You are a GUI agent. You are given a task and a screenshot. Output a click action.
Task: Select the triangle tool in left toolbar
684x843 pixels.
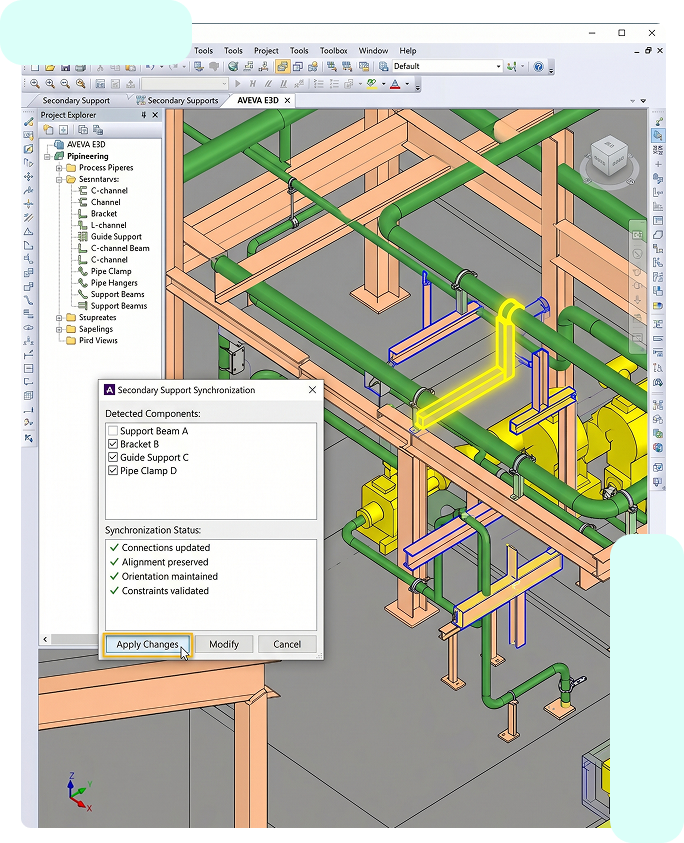(x=28, y=232)
